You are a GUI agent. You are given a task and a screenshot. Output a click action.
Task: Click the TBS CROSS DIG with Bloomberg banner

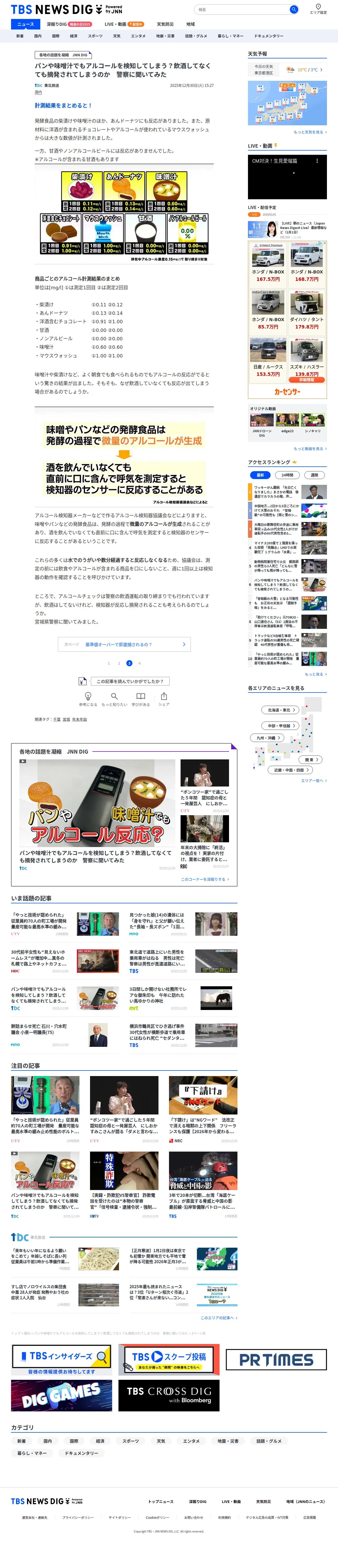(x=169, y=1396)
